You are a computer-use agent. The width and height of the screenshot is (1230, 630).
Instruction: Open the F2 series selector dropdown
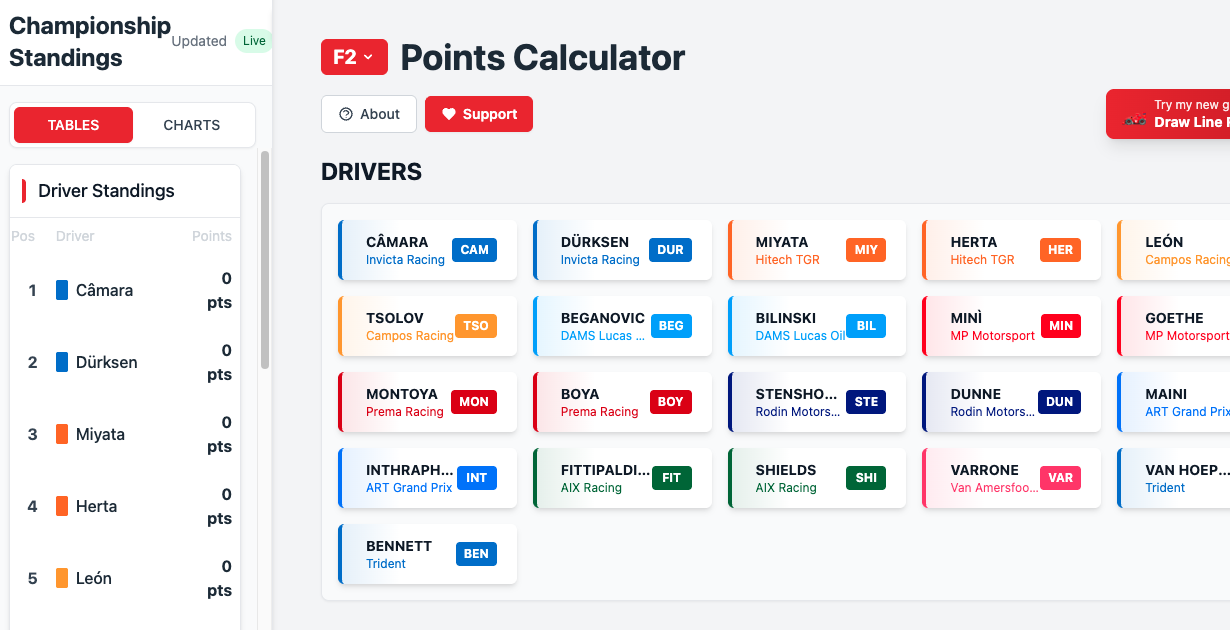pos(354,57)
